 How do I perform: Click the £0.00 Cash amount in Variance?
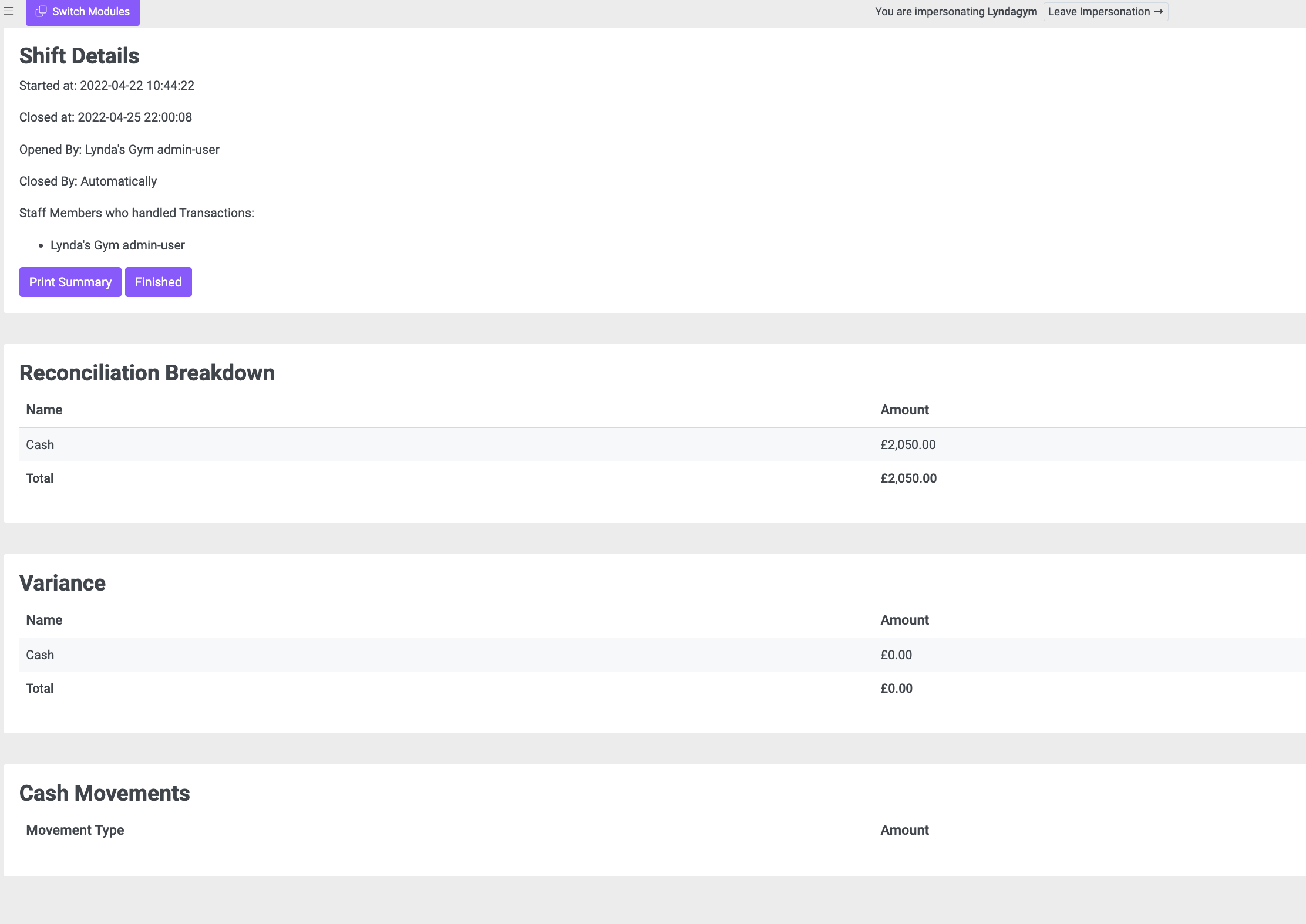click(896, 655)
